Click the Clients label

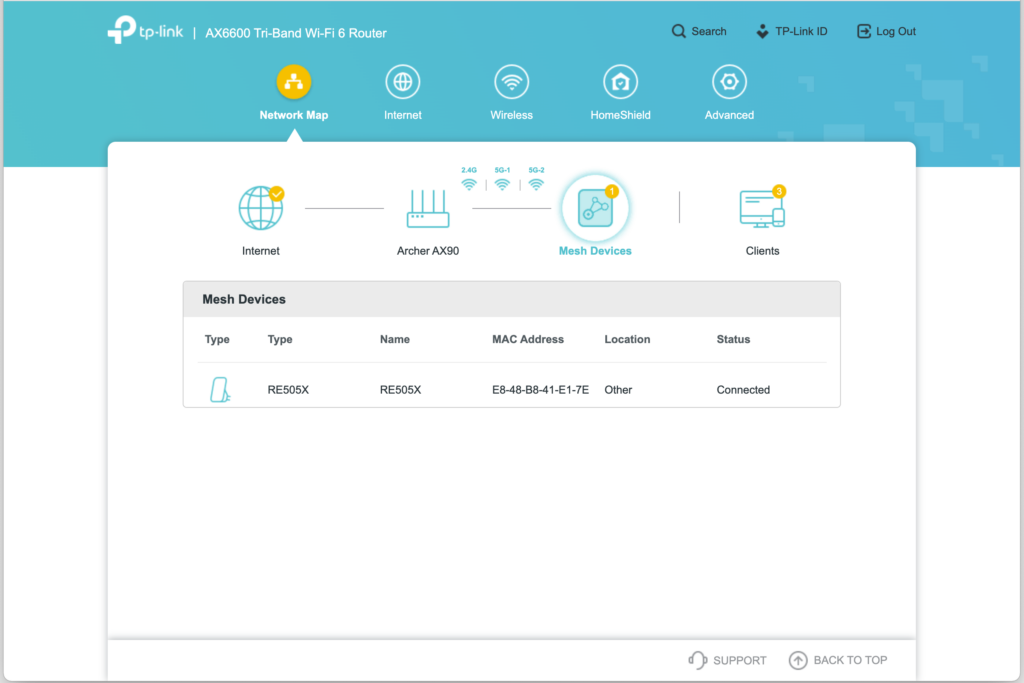(x=762, y=251)
